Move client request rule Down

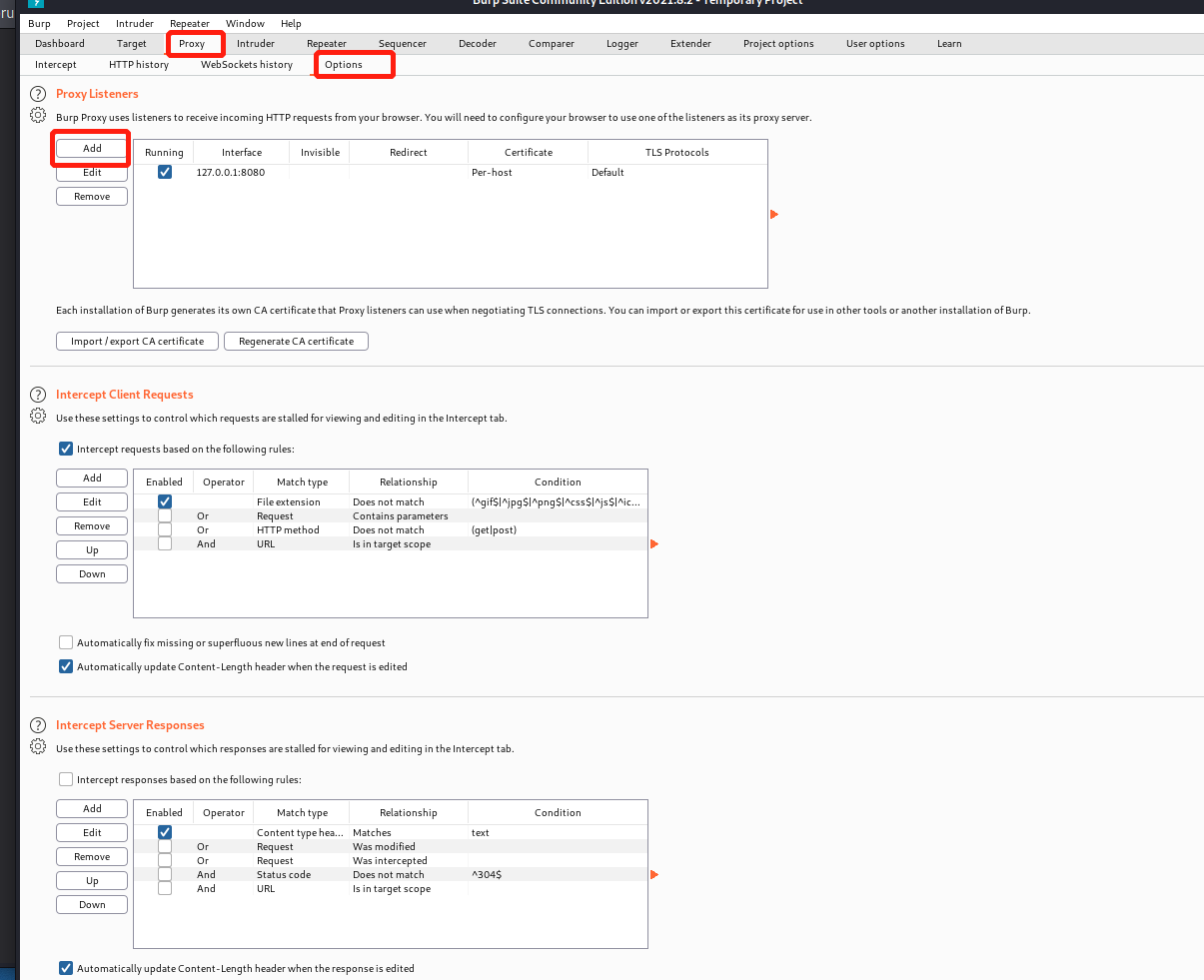pyautogui.click(x=92, y=574)
